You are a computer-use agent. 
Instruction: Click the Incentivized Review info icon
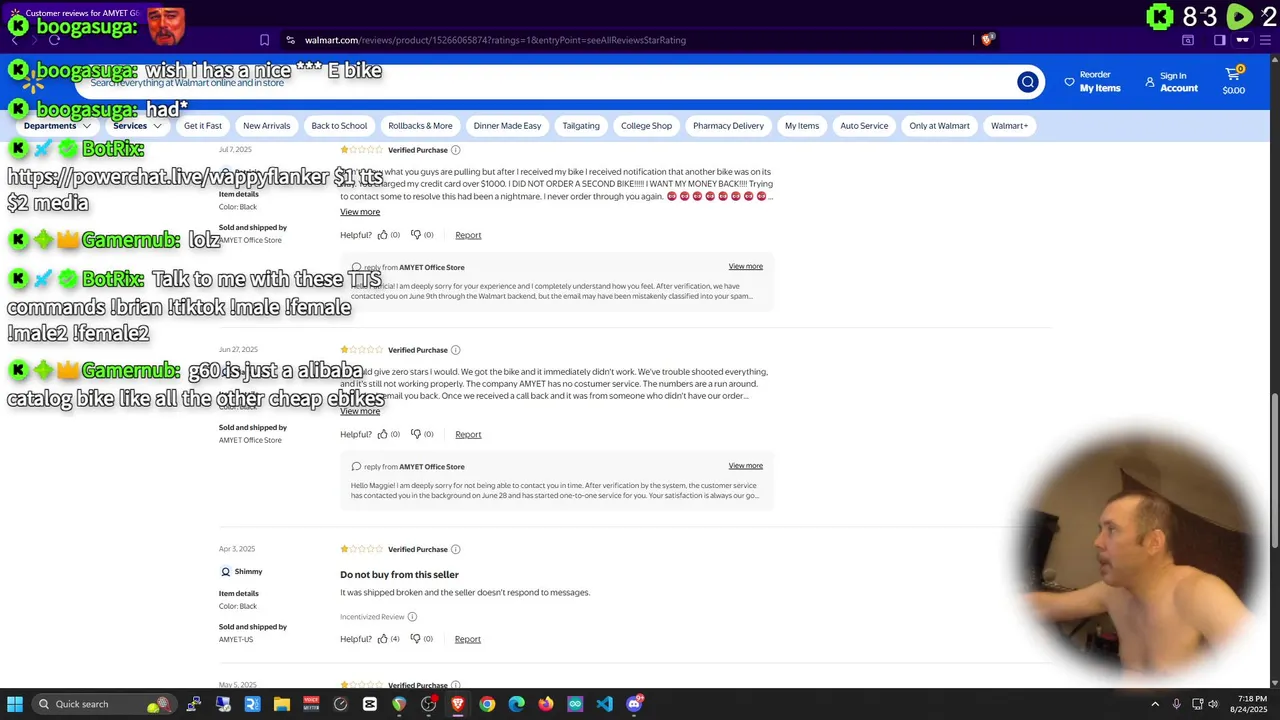point(412,617)
